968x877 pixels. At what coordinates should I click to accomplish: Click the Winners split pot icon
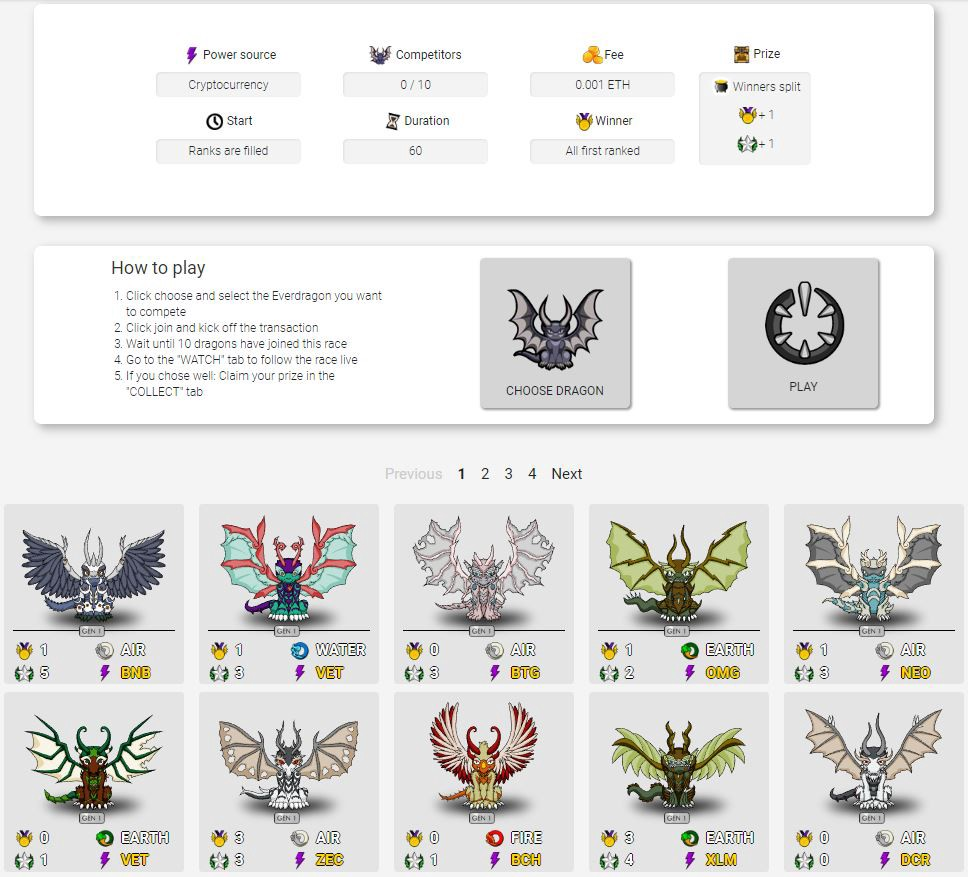point(721,86)
